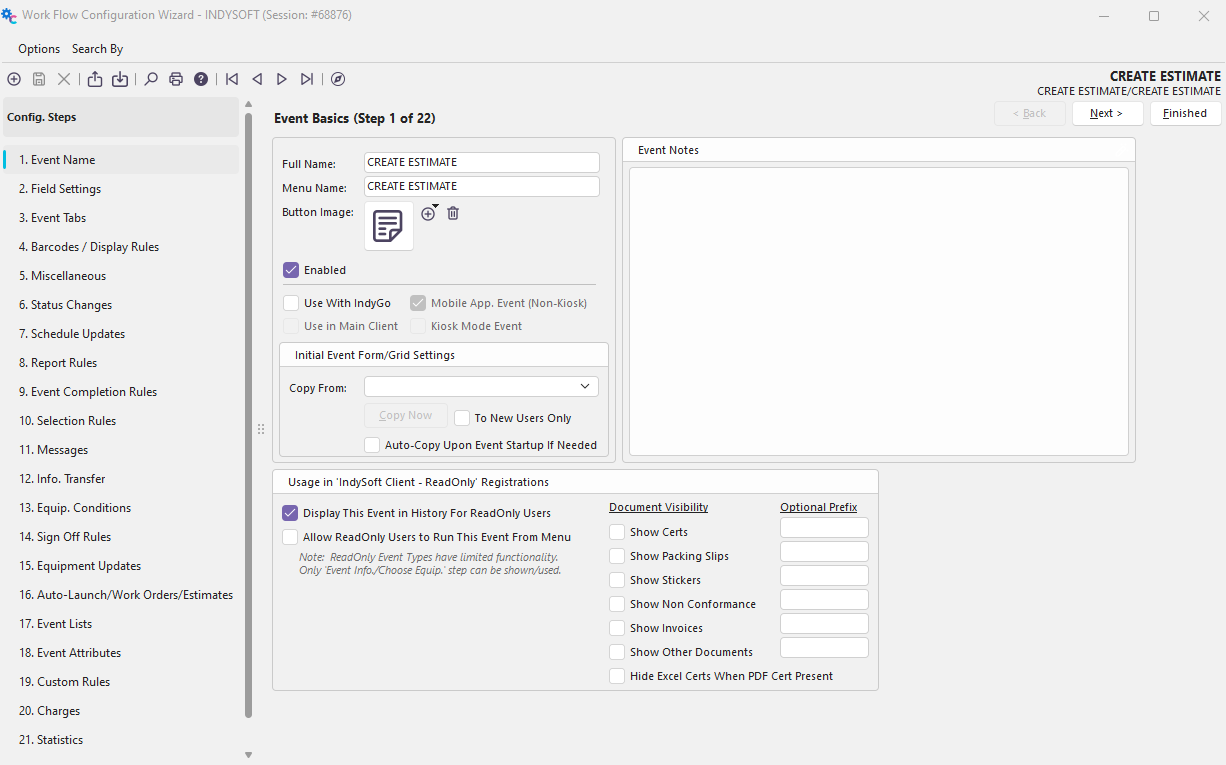The image size is (1226, 765).
Task: Open the Options menu
Action: [x=39, y=49]
